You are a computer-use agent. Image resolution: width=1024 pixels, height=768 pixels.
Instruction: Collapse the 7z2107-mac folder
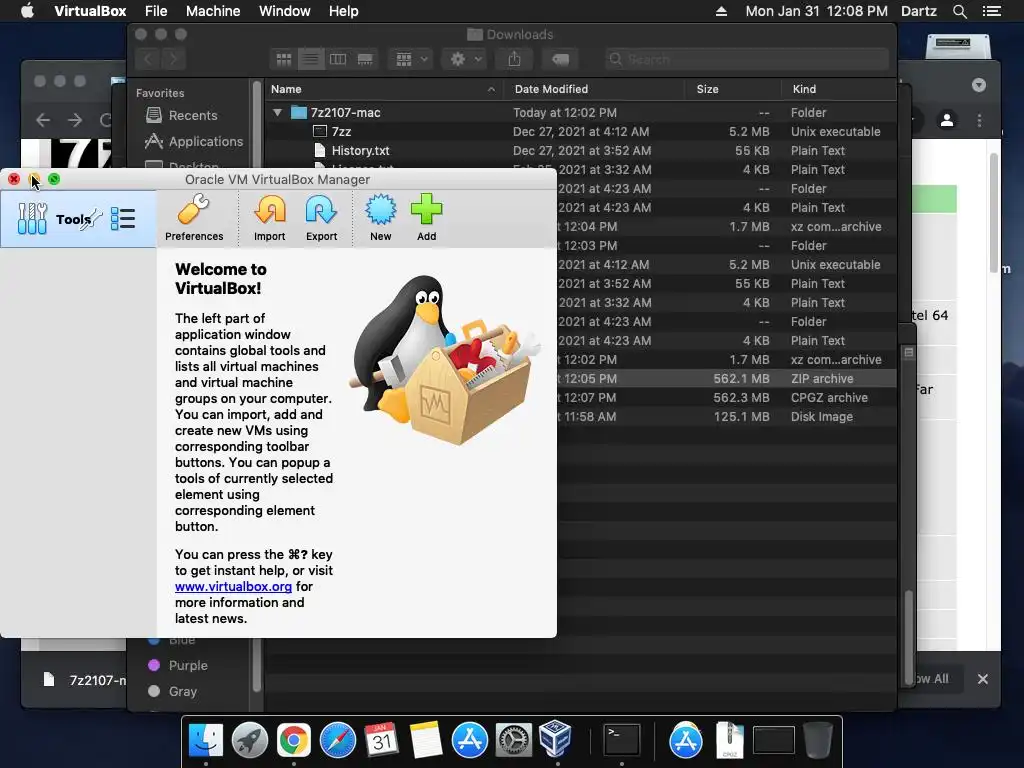click(x=278, y=112)
